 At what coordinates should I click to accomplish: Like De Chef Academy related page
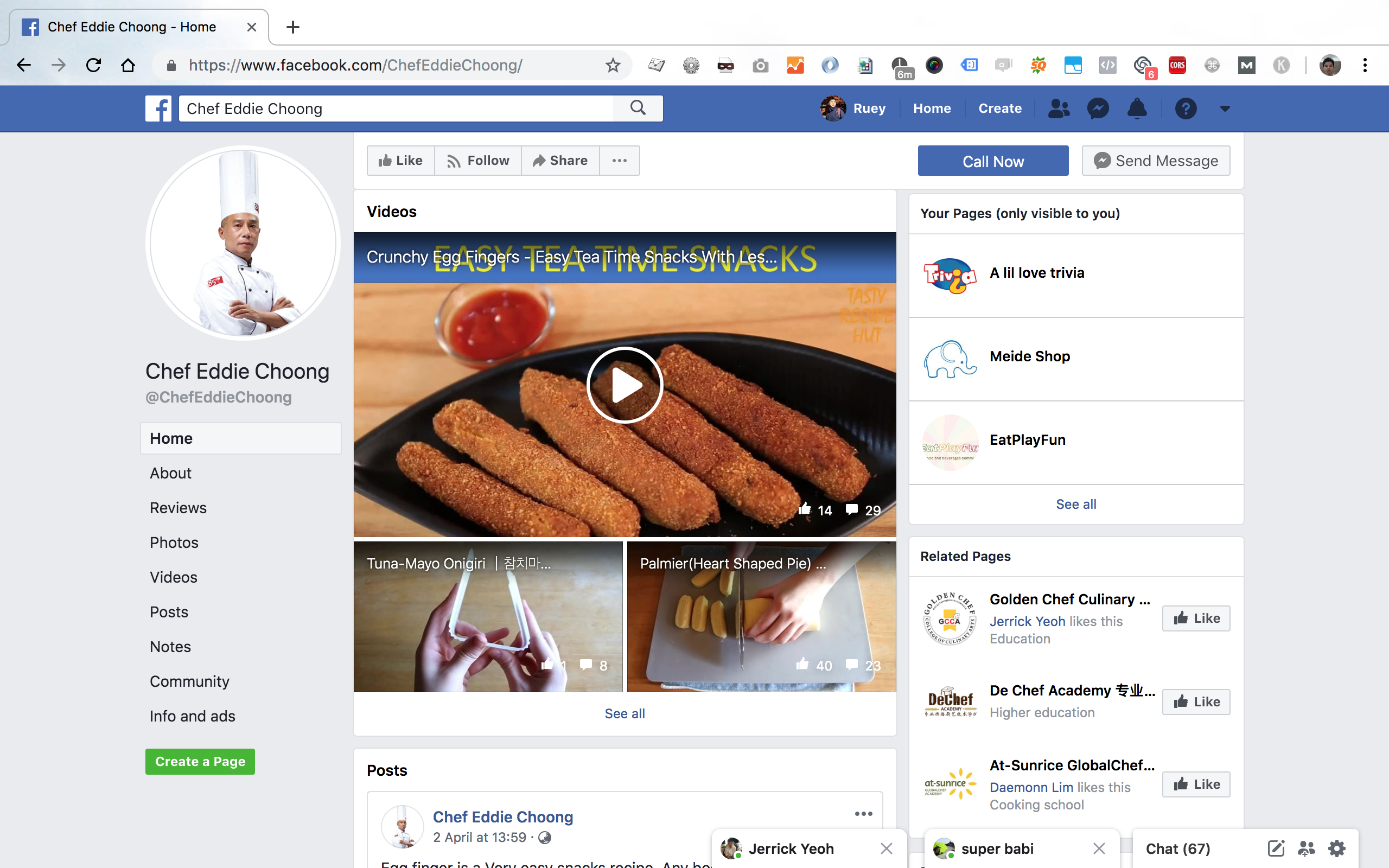(1196, 701)
